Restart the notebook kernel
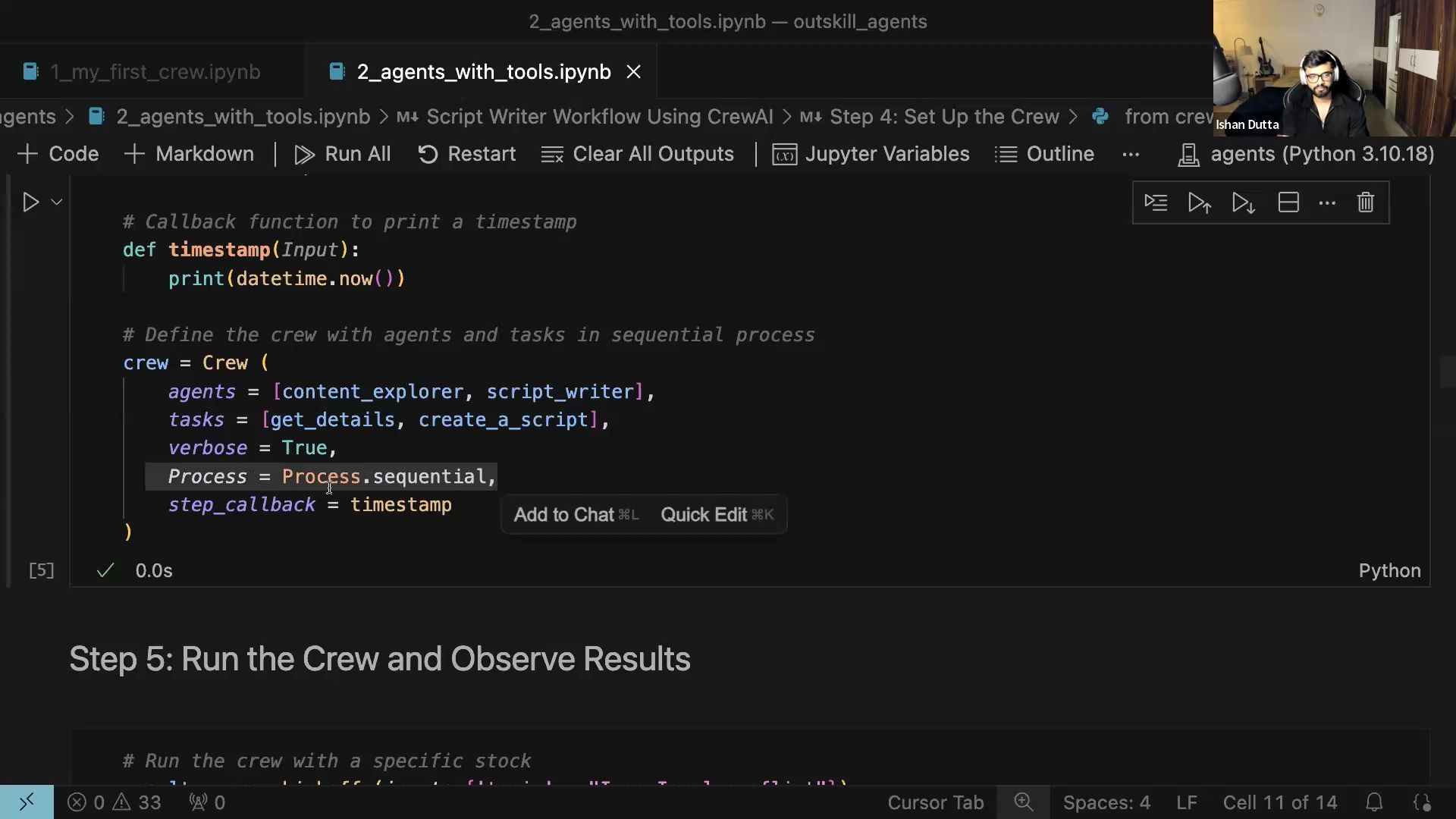Viewport: 1456px width, 819px height. coord(466,154)
